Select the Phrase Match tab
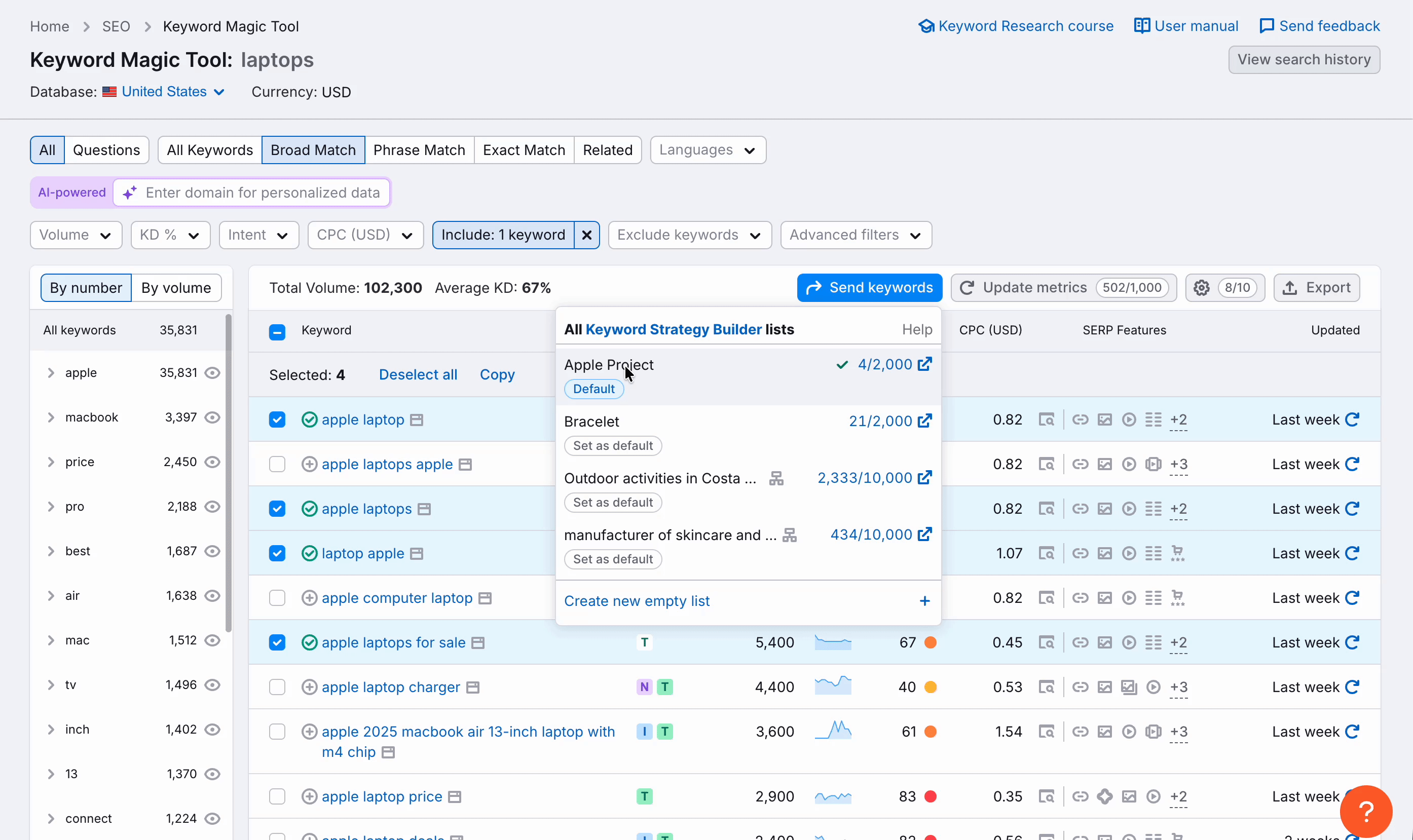The image size is (1413, 840). tap(419, 150)
